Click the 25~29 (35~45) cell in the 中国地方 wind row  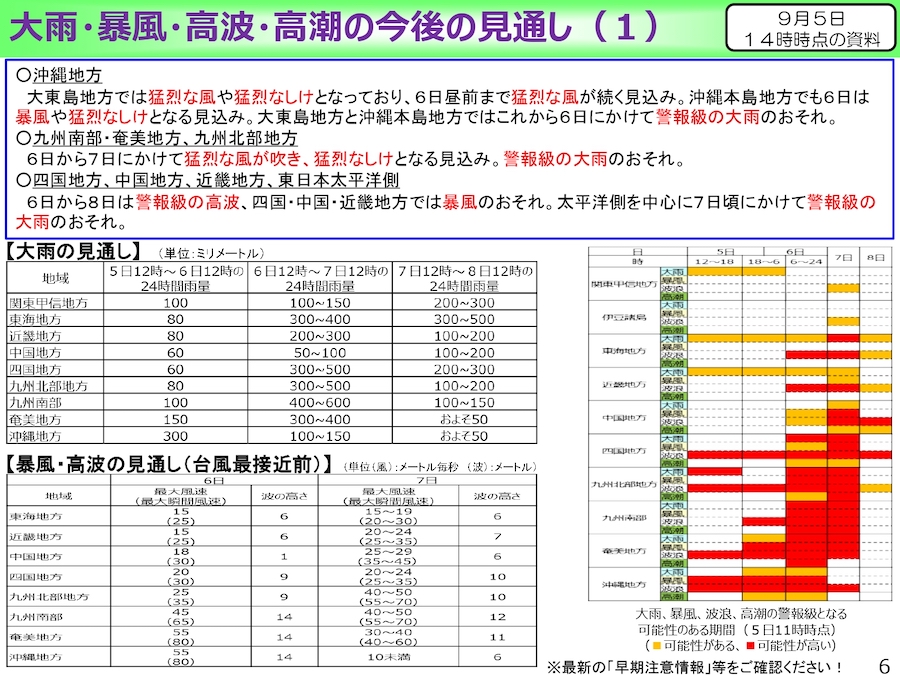click(x=389, y=556)
